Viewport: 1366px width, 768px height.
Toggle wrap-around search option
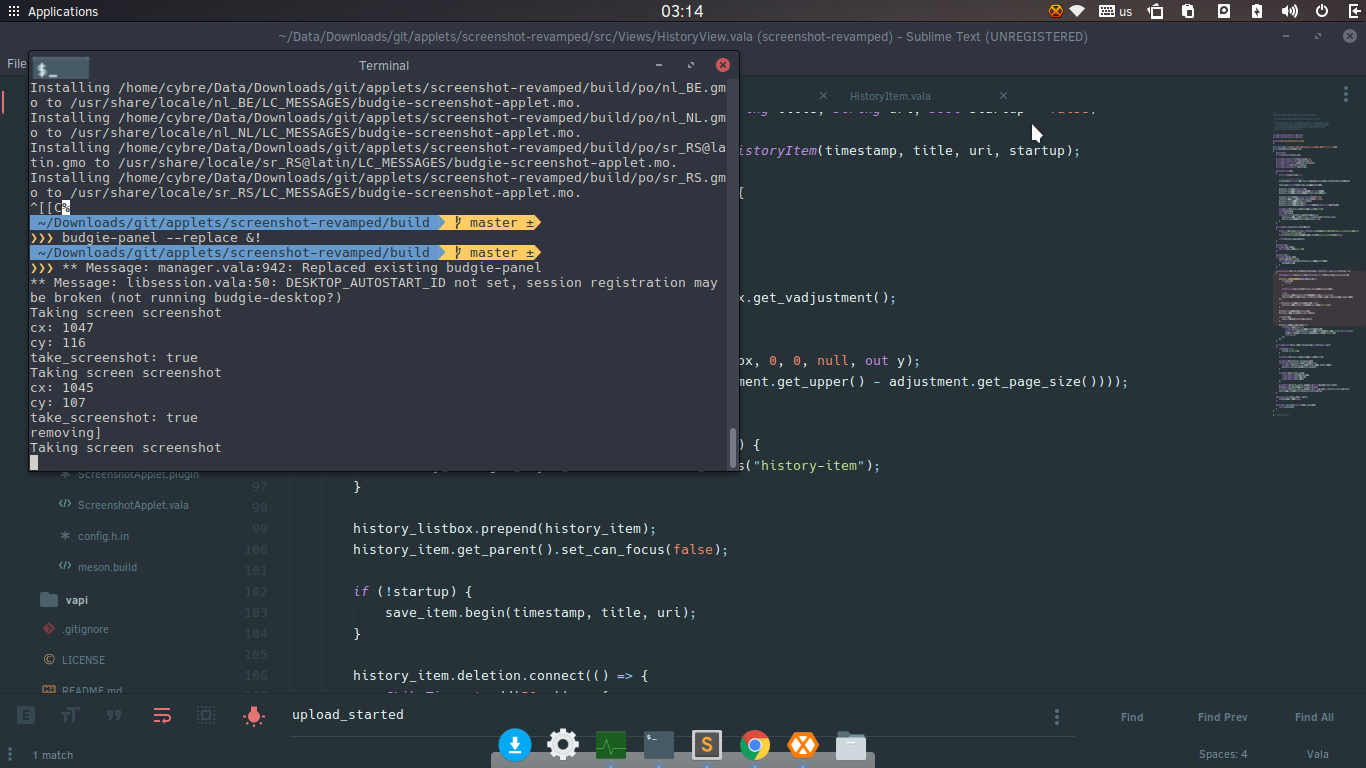(x=162, y=716)
